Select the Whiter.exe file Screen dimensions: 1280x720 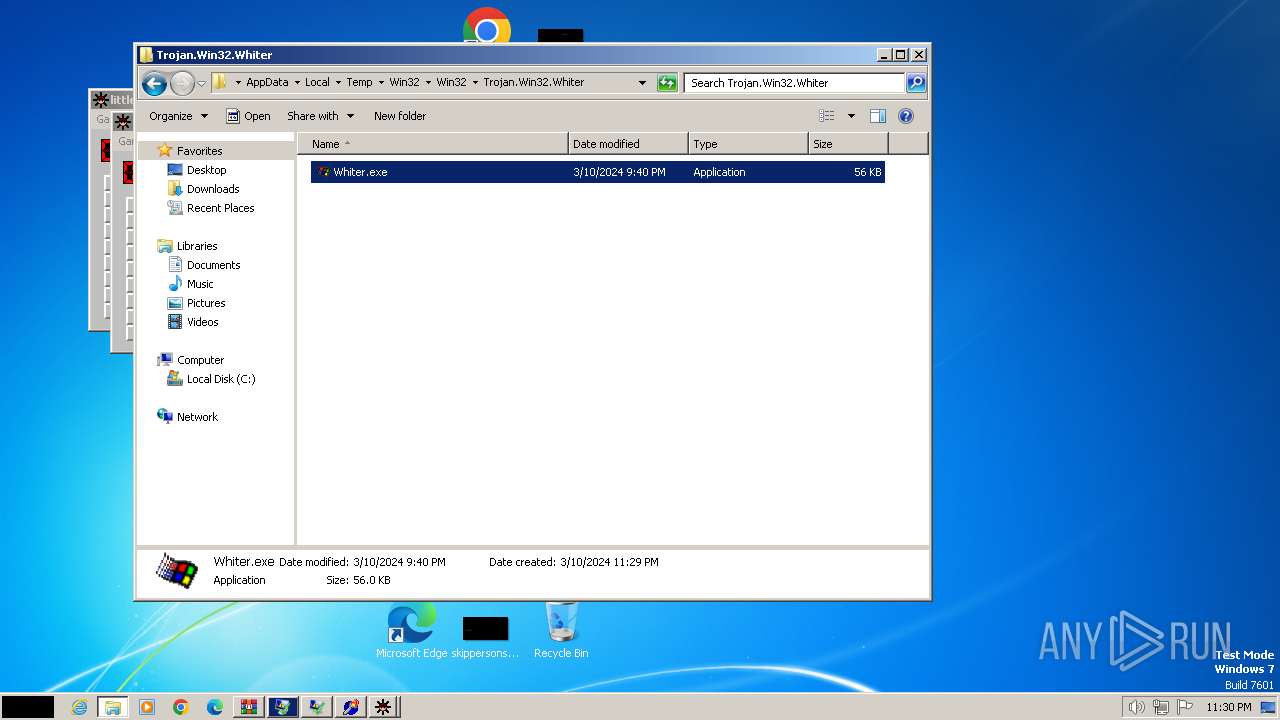pyautogui.click(x=597, y=172)
